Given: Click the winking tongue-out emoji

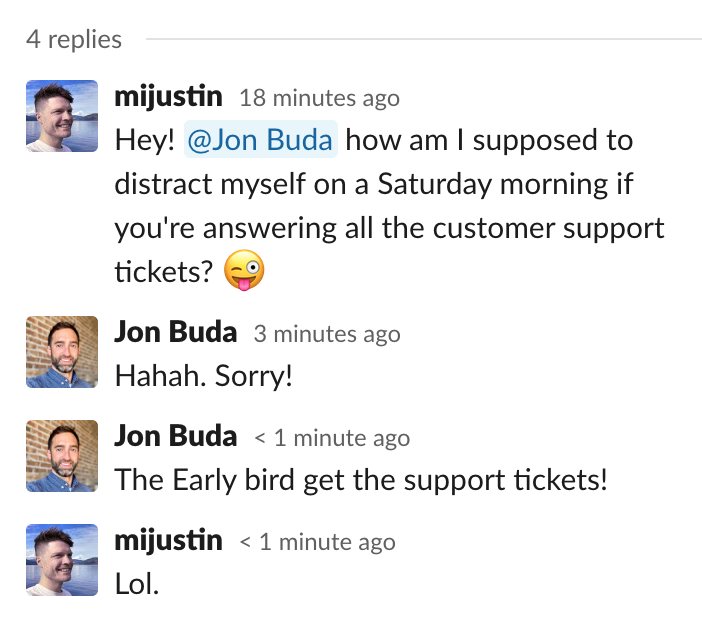Looking at the screenshot, I should (245, 272).
